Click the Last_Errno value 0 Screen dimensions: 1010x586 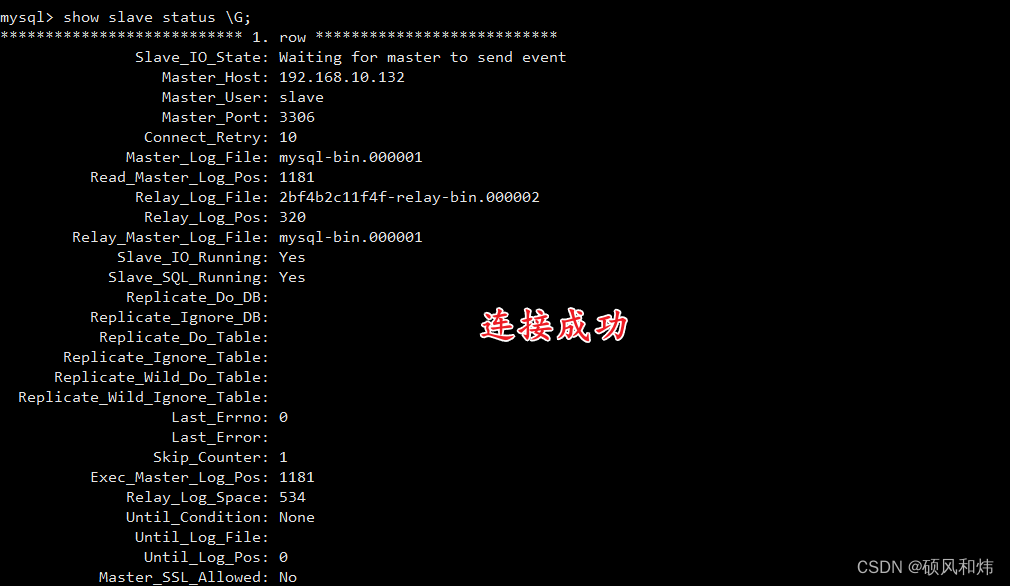click(283, 417)
